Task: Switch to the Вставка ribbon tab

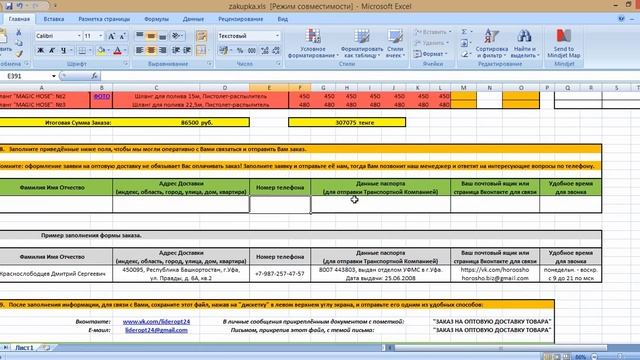Action: pos(53,19)
